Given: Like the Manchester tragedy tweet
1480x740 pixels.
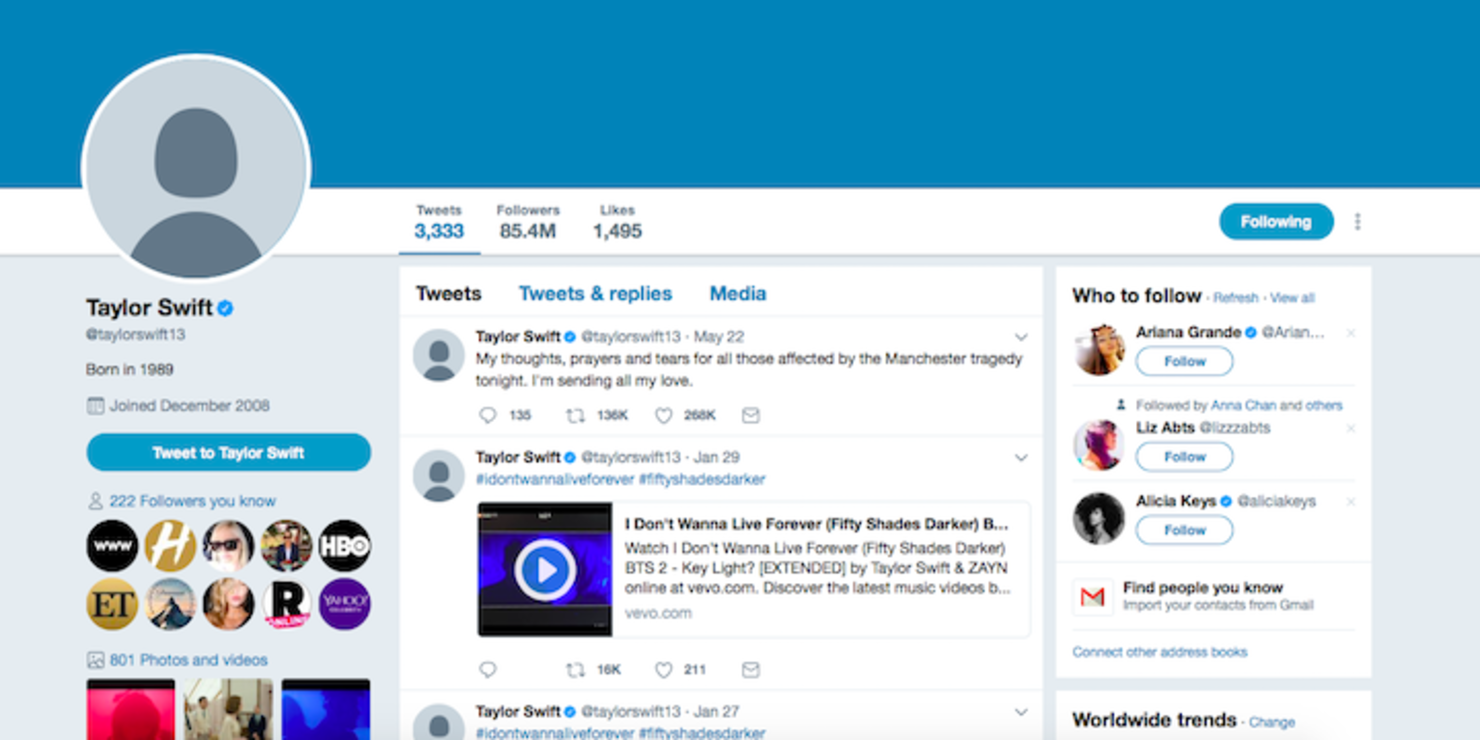Looking at the screenshot, I should (x=663, y=415).
